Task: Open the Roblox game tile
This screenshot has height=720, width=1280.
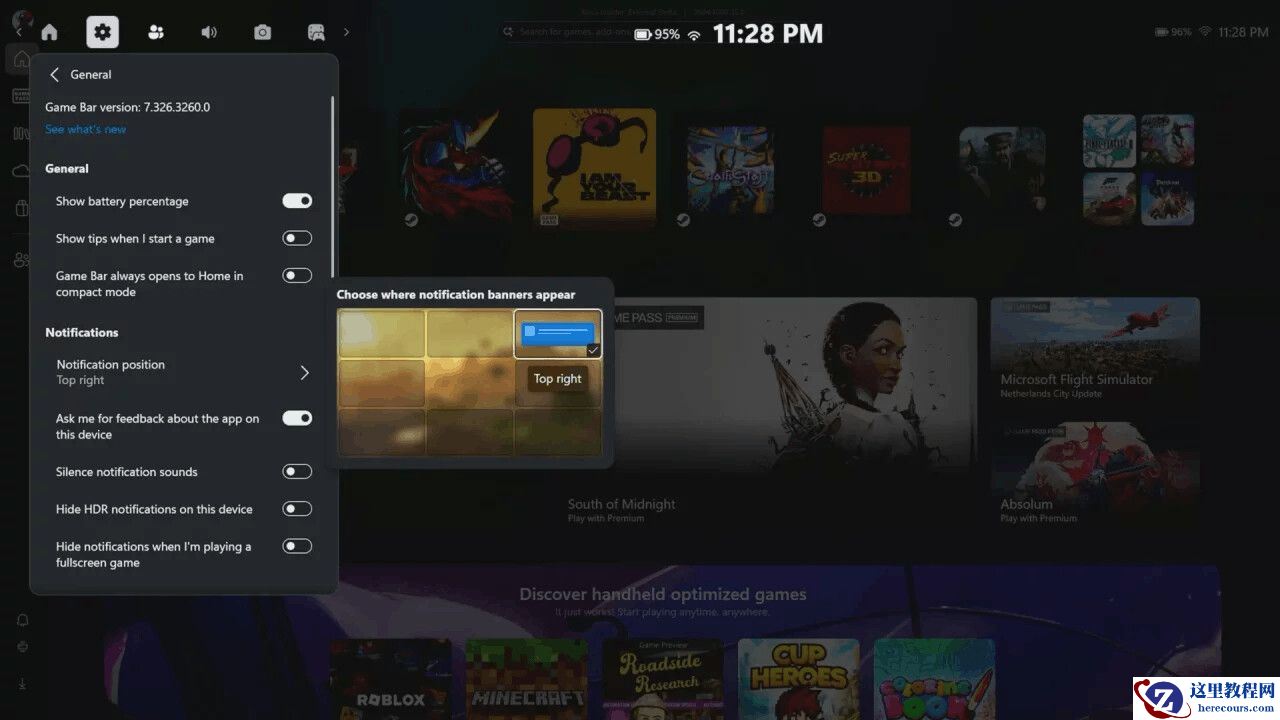Action: [x=391, y=679]
